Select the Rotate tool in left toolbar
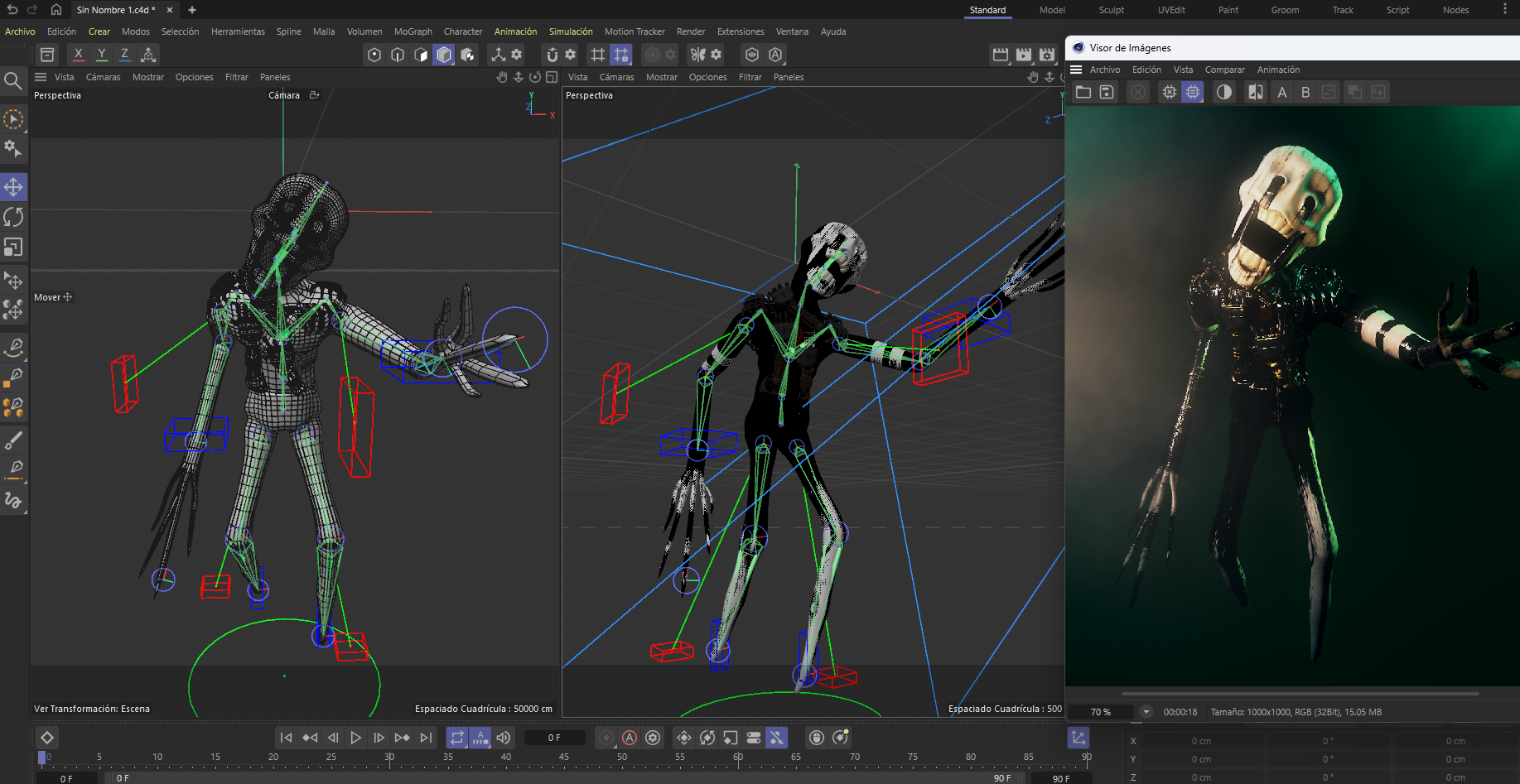 point(13,217)
